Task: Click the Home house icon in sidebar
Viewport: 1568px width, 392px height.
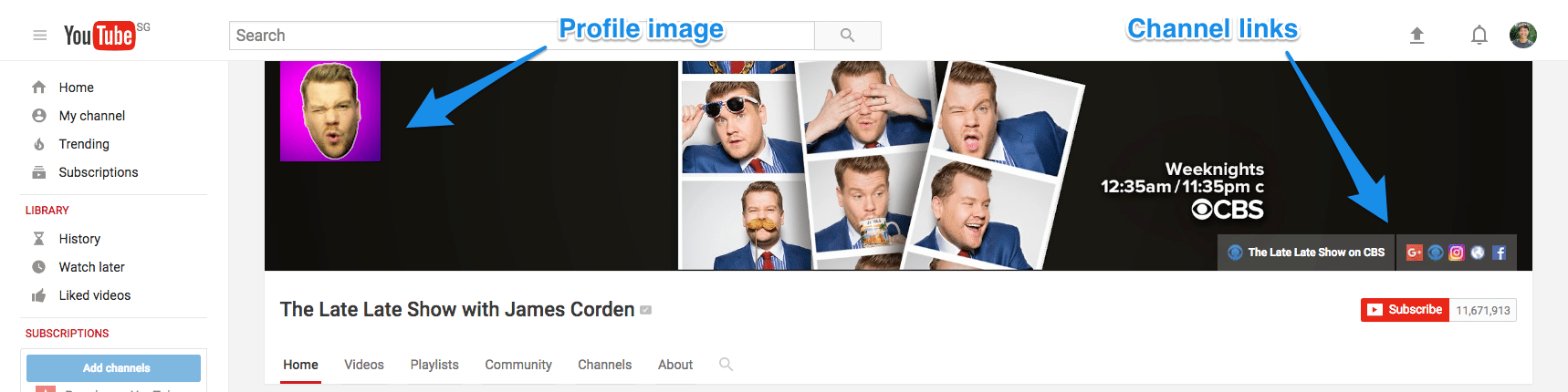Action: coord(38,88)
